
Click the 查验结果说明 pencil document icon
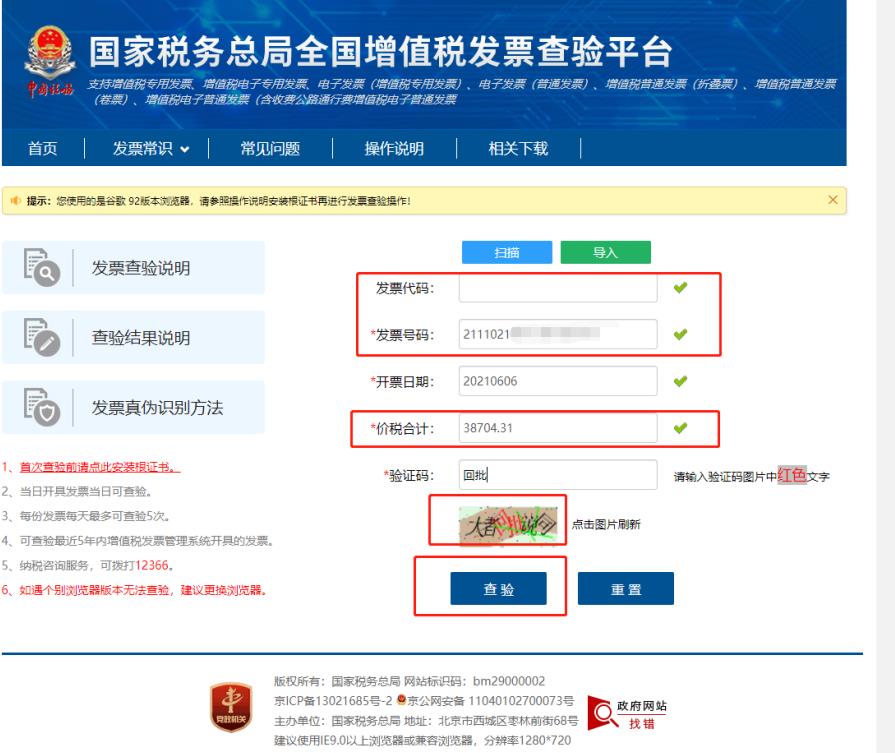pyautogui.click(x=40, y=339)
